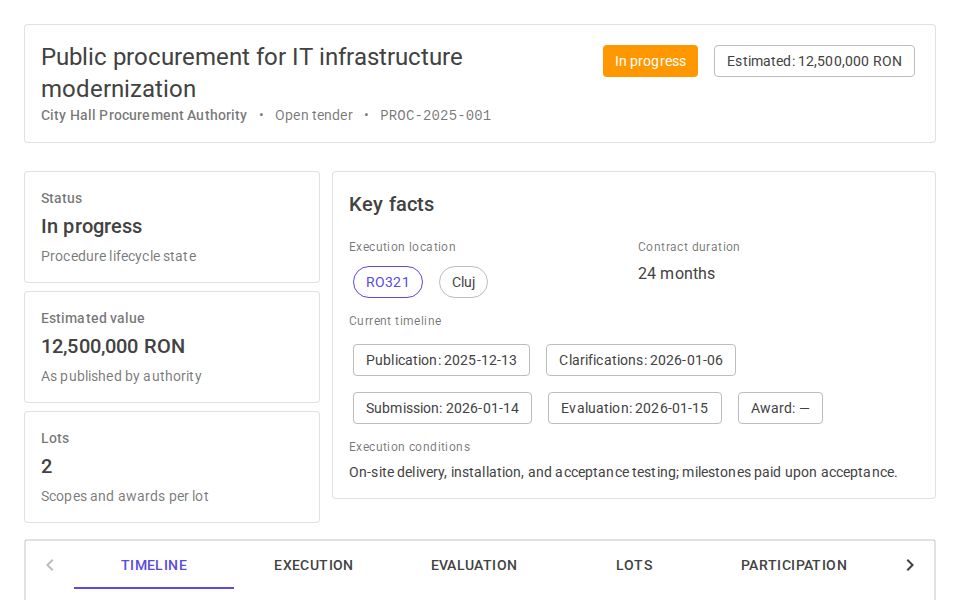Image resolution: width=960 pixels, height=600 pixels.
Task: Go to the Lots tab
Action: (634, 565)
